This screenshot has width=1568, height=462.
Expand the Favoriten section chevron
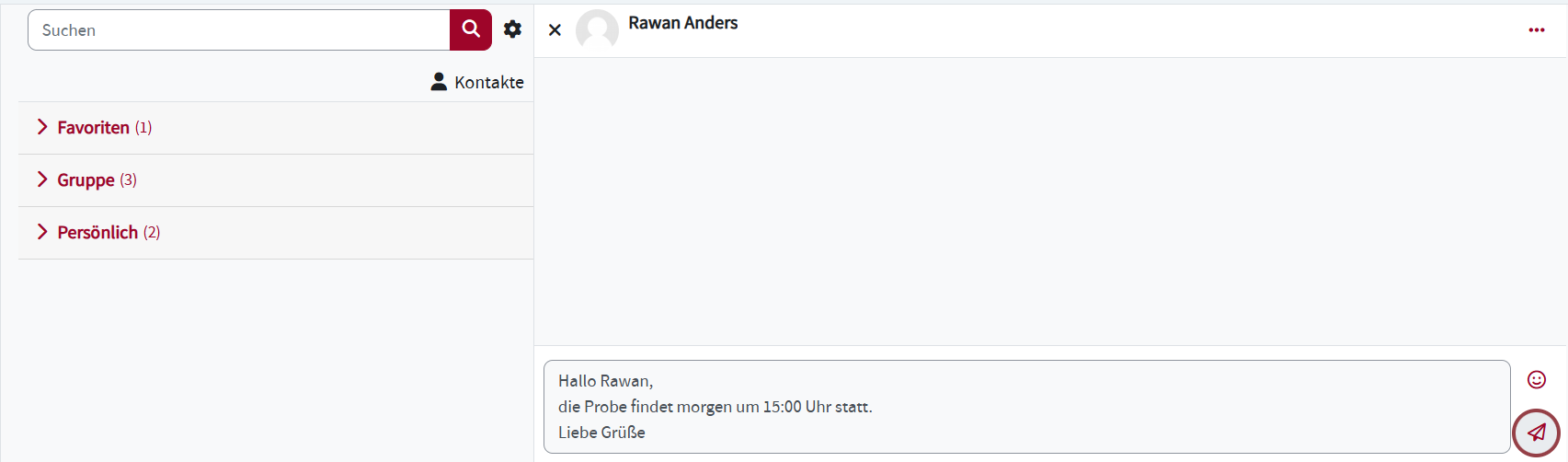(x=42, y=127)
